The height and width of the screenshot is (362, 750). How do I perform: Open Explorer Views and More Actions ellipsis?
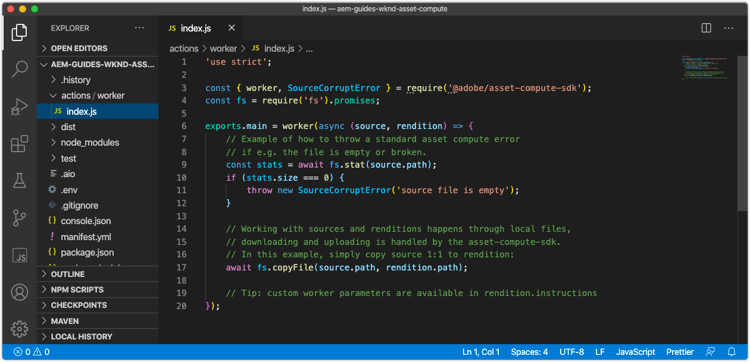click(x=139, y=28)
